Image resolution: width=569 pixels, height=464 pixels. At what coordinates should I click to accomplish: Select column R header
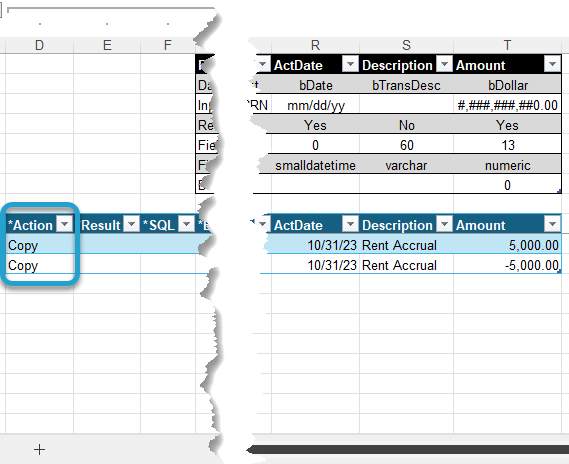pos(315,45)
